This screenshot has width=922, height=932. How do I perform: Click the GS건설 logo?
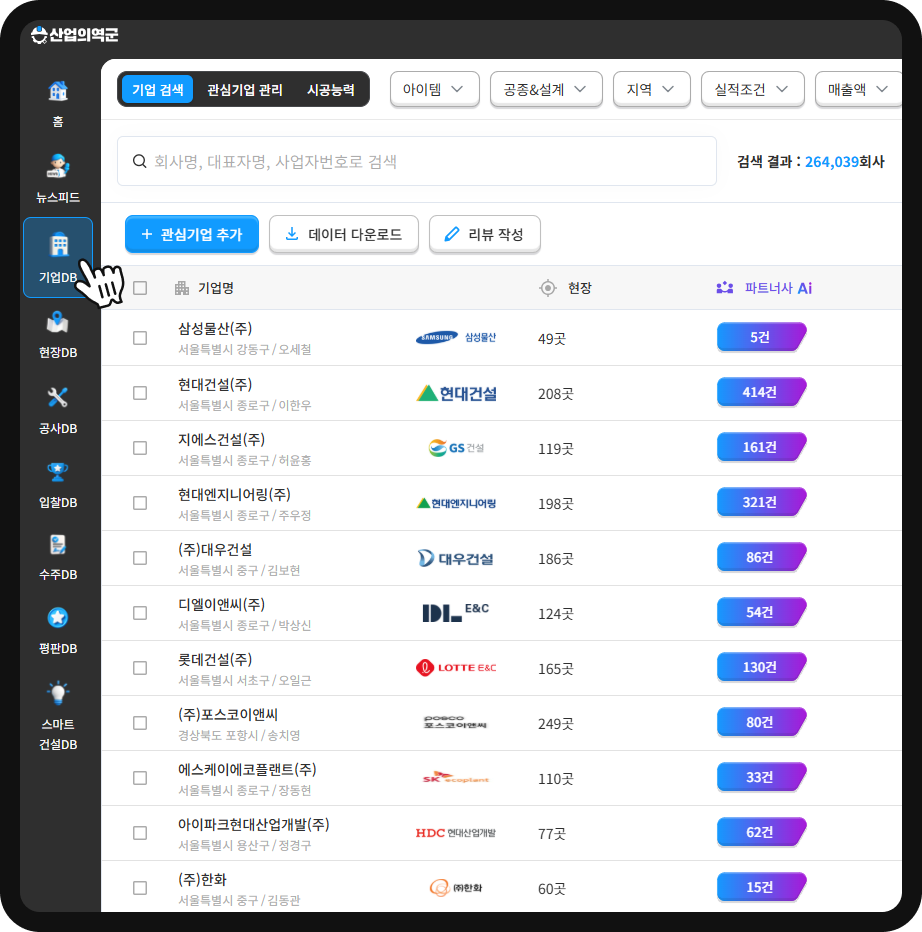[456, 448]
